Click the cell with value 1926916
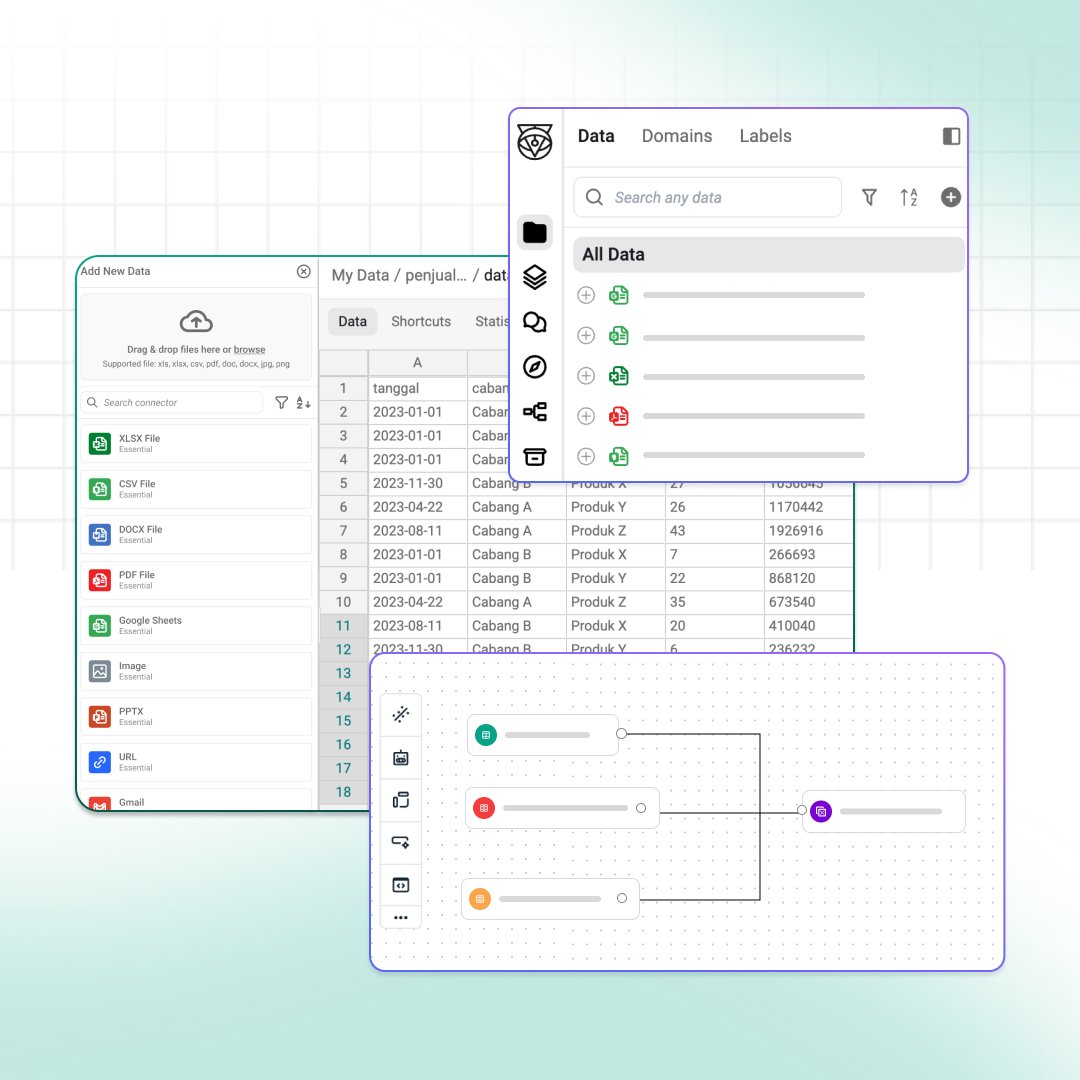This screenshot has width=1080, height=1080. click(809, 531)
